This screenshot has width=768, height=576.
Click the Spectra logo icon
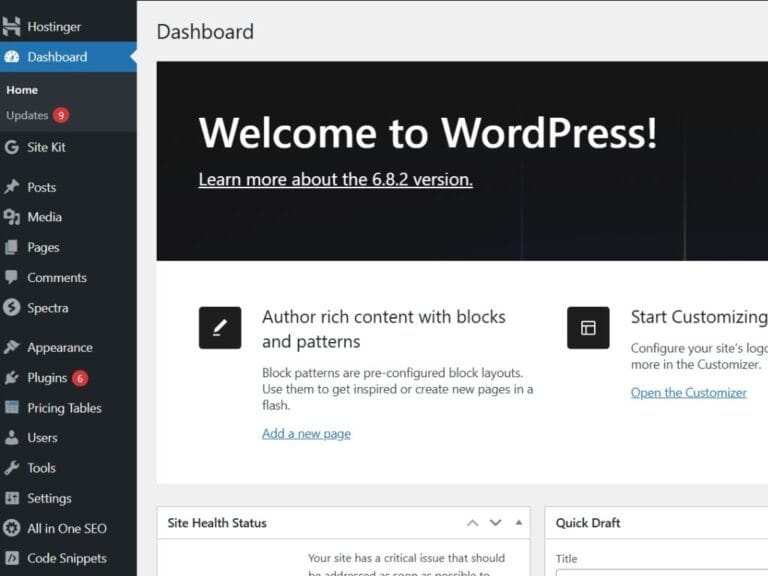11,308
